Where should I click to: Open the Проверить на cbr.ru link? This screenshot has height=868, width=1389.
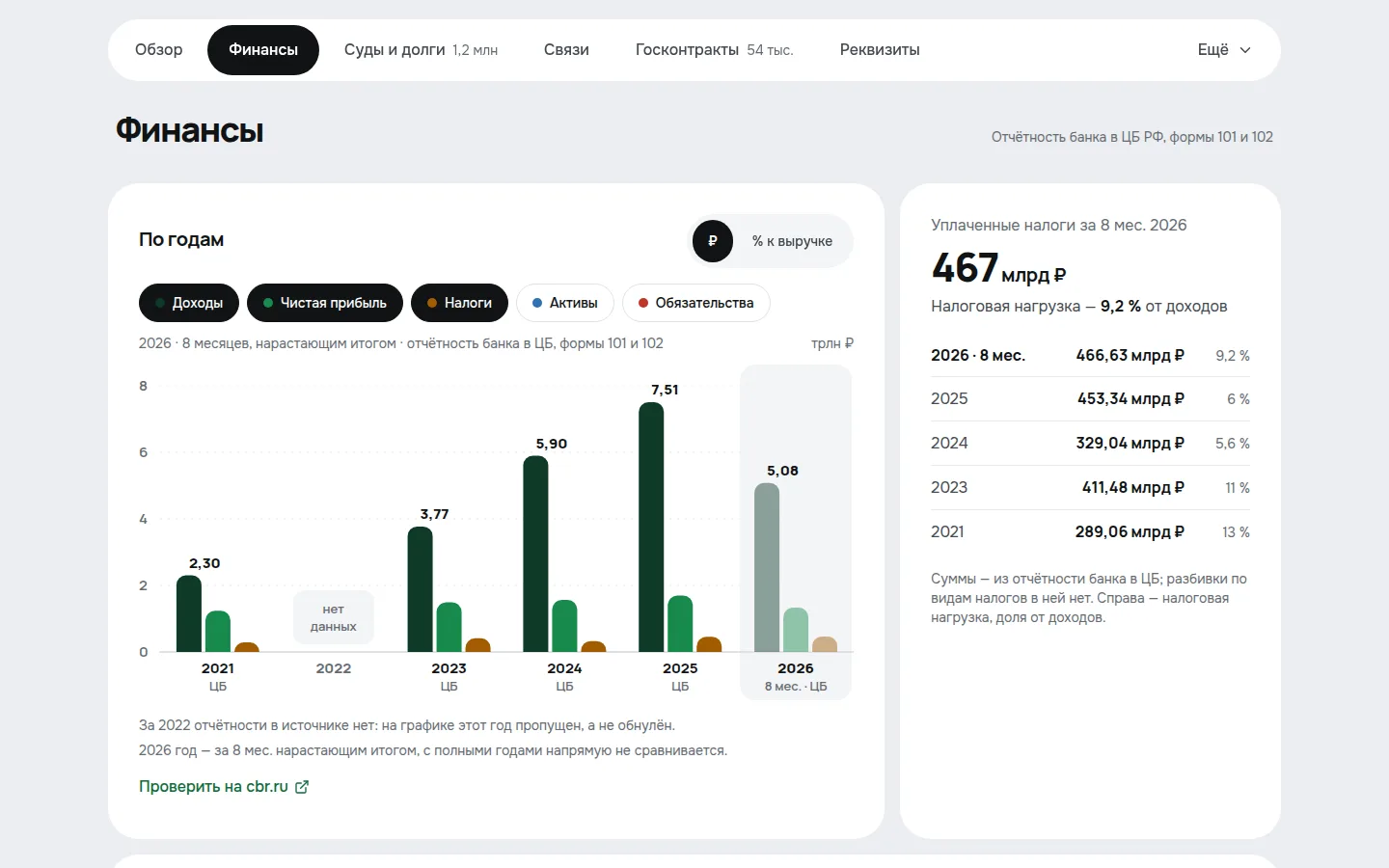pyautogui.click(x=224, y=787)
